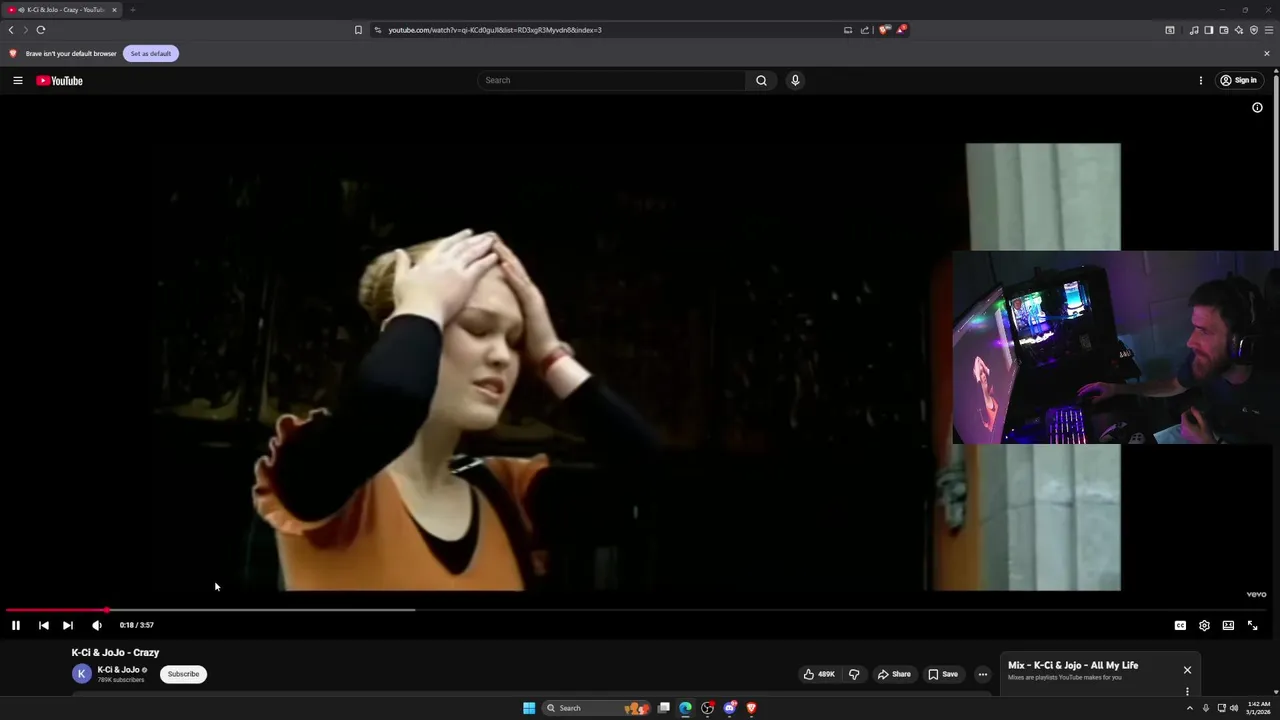Viewport: 1280px width, 720px height.
Task: Close the K-Ci & JoJo tab
Action: pyautogui.click(x=114, y=10)
